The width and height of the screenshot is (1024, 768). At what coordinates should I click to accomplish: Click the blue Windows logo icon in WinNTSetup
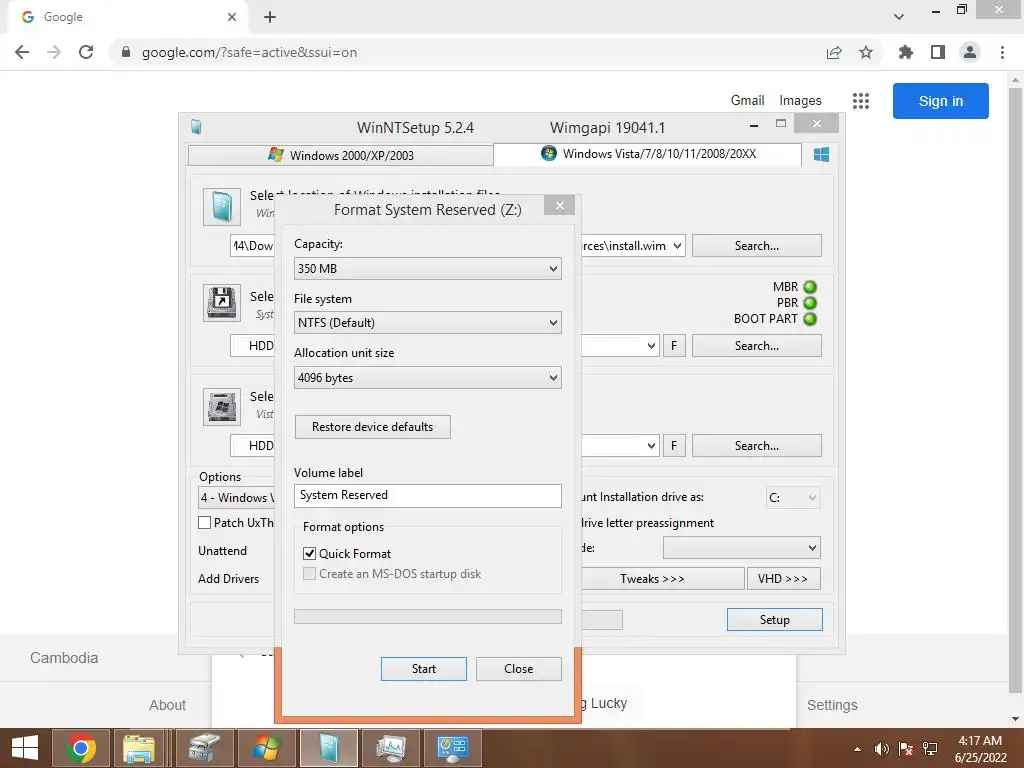[x=821, y=155]
